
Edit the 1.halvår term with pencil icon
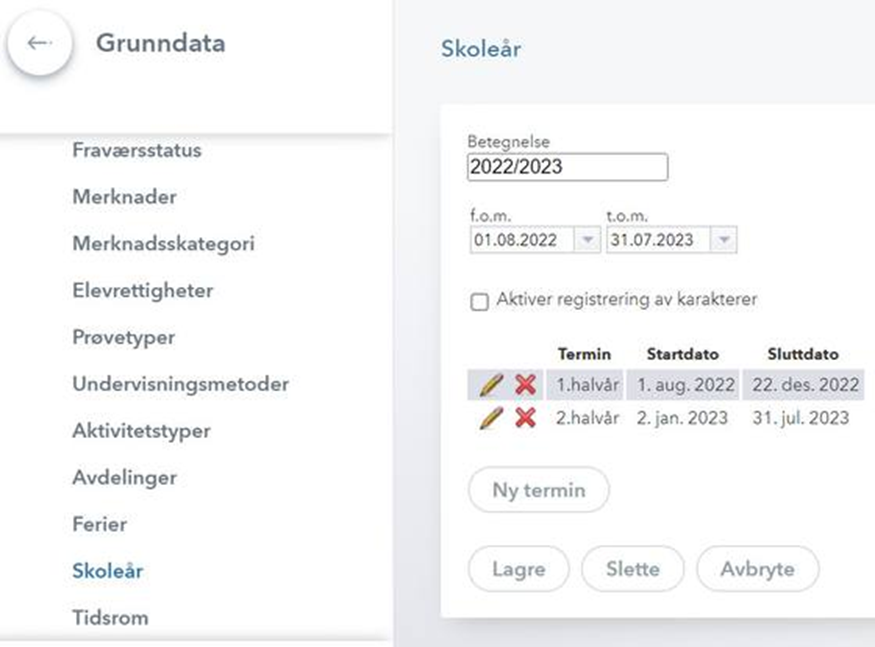click(490, 385)
